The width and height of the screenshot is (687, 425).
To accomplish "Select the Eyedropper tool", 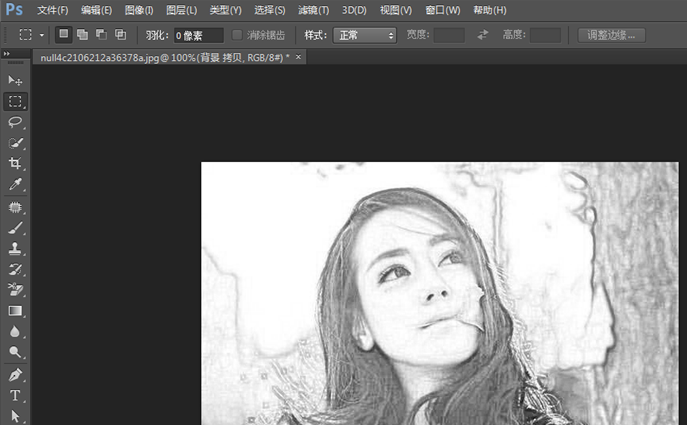I will click(15, 185).
